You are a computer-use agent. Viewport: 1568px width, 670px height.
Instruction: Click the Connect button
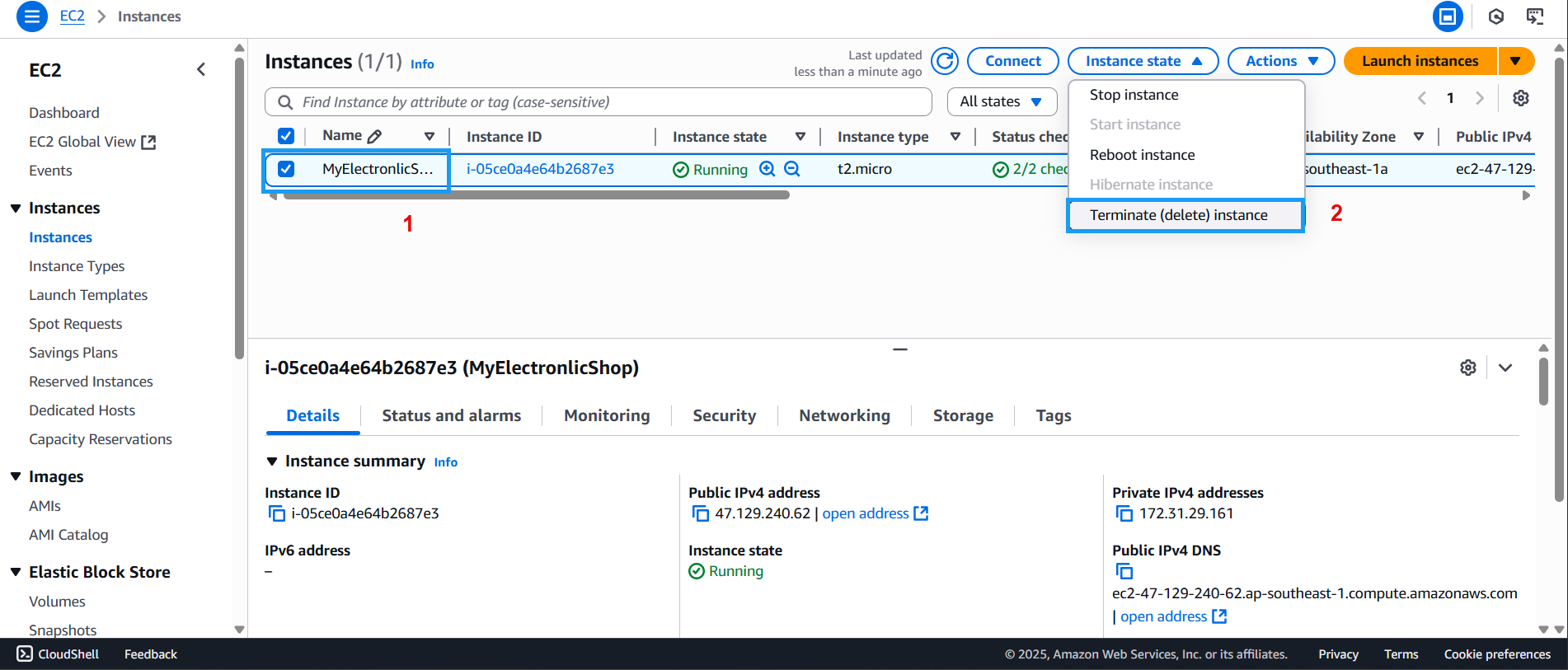pyautogui.click(x=1012, y=61)
